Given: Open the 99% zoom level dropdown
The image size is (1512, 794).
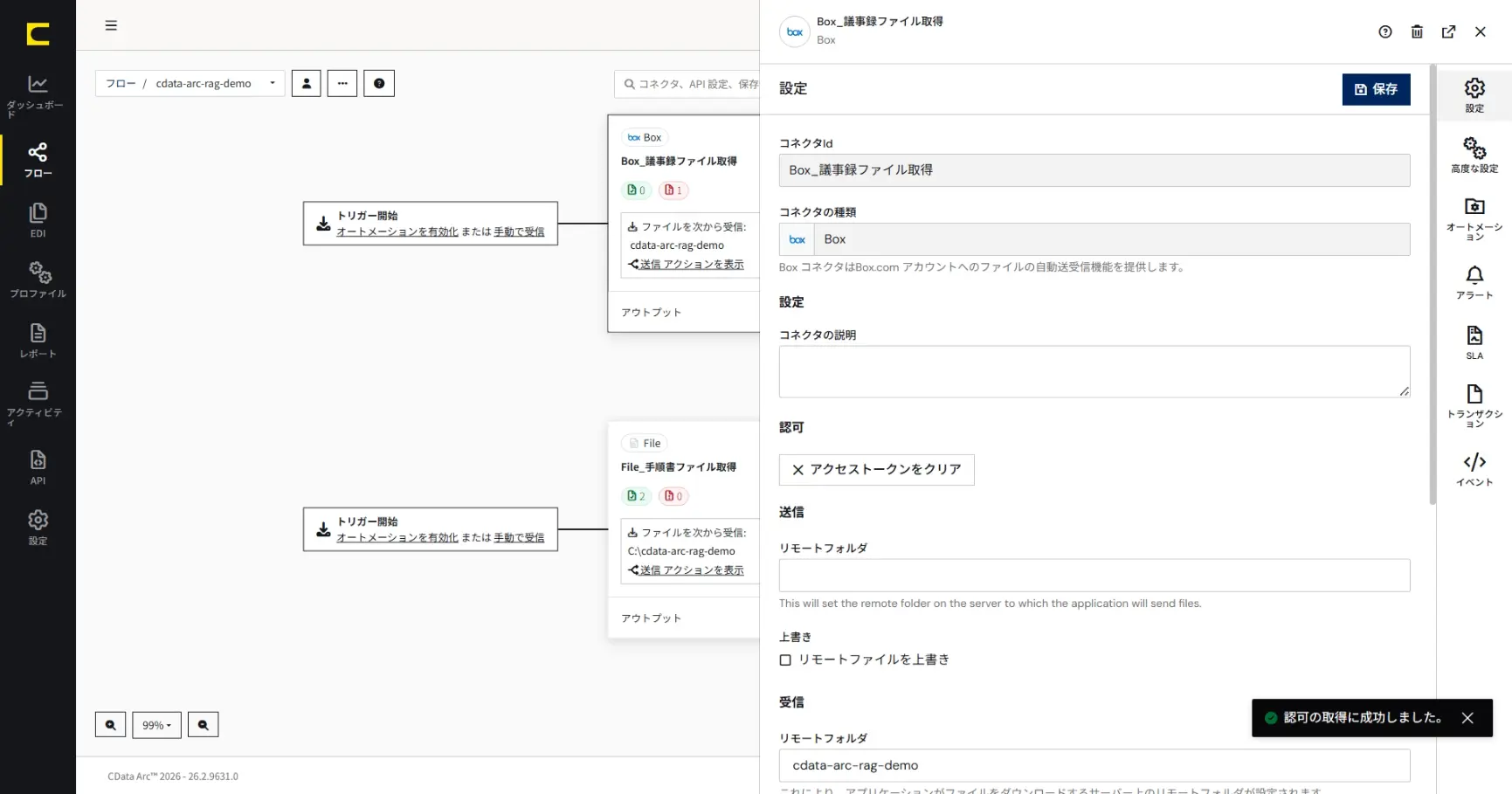Looking at the screenshot, I should [x=156, y=725].
